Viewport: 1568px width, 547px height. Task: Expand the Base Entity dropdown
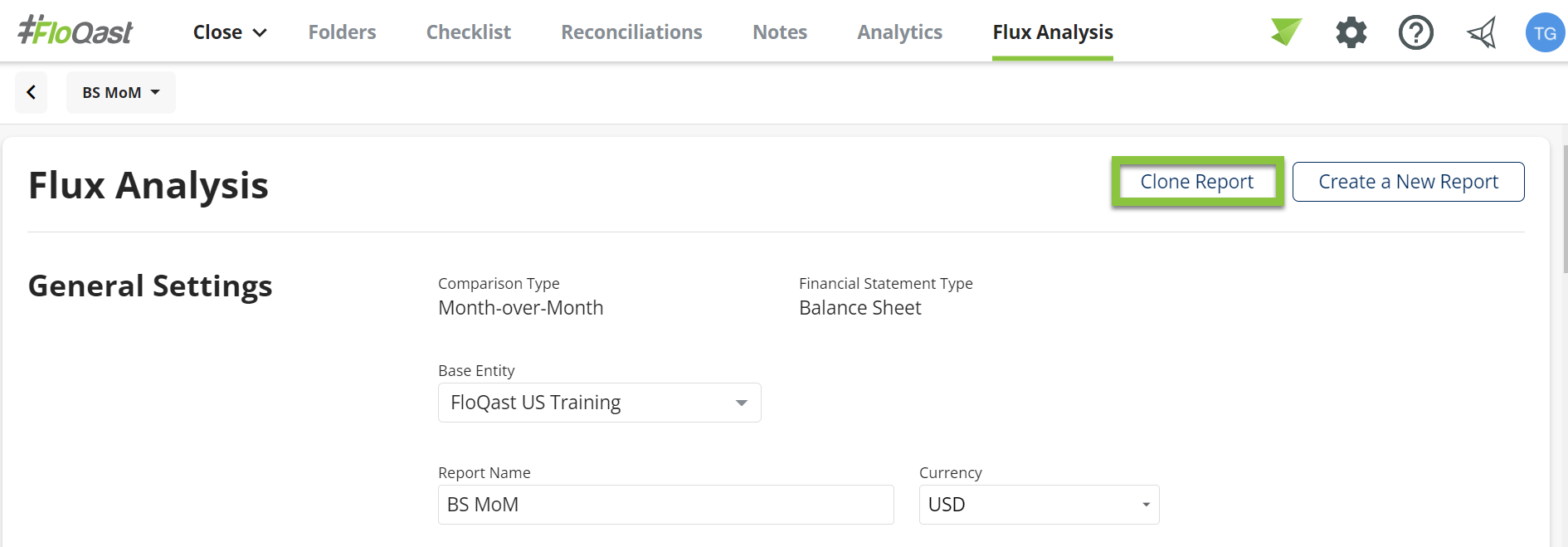(600, 403)
